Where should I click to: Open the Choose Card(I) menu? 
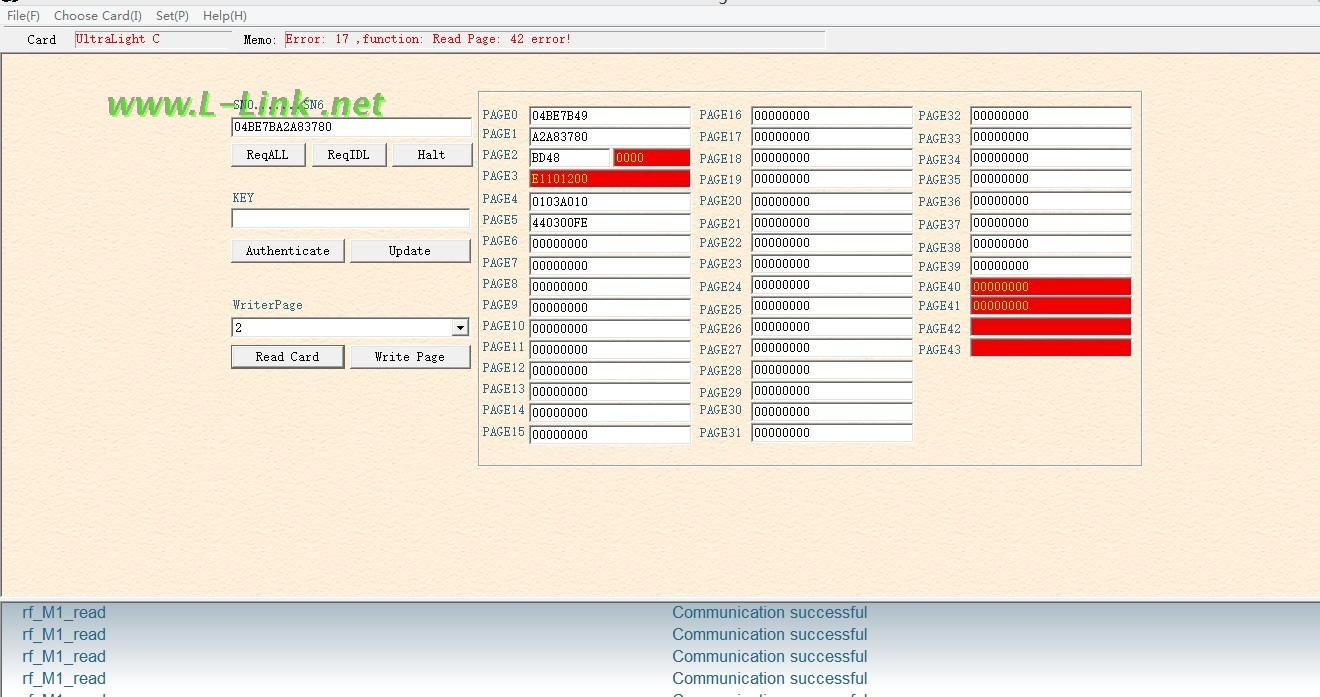click(97, 16)
